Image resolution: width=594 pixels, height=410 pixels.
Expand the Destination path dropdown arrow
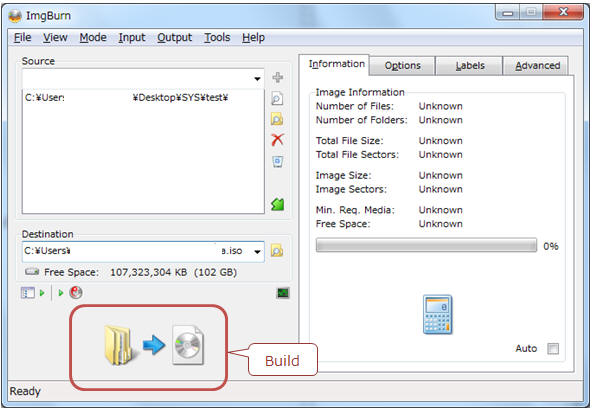[257, 251]
